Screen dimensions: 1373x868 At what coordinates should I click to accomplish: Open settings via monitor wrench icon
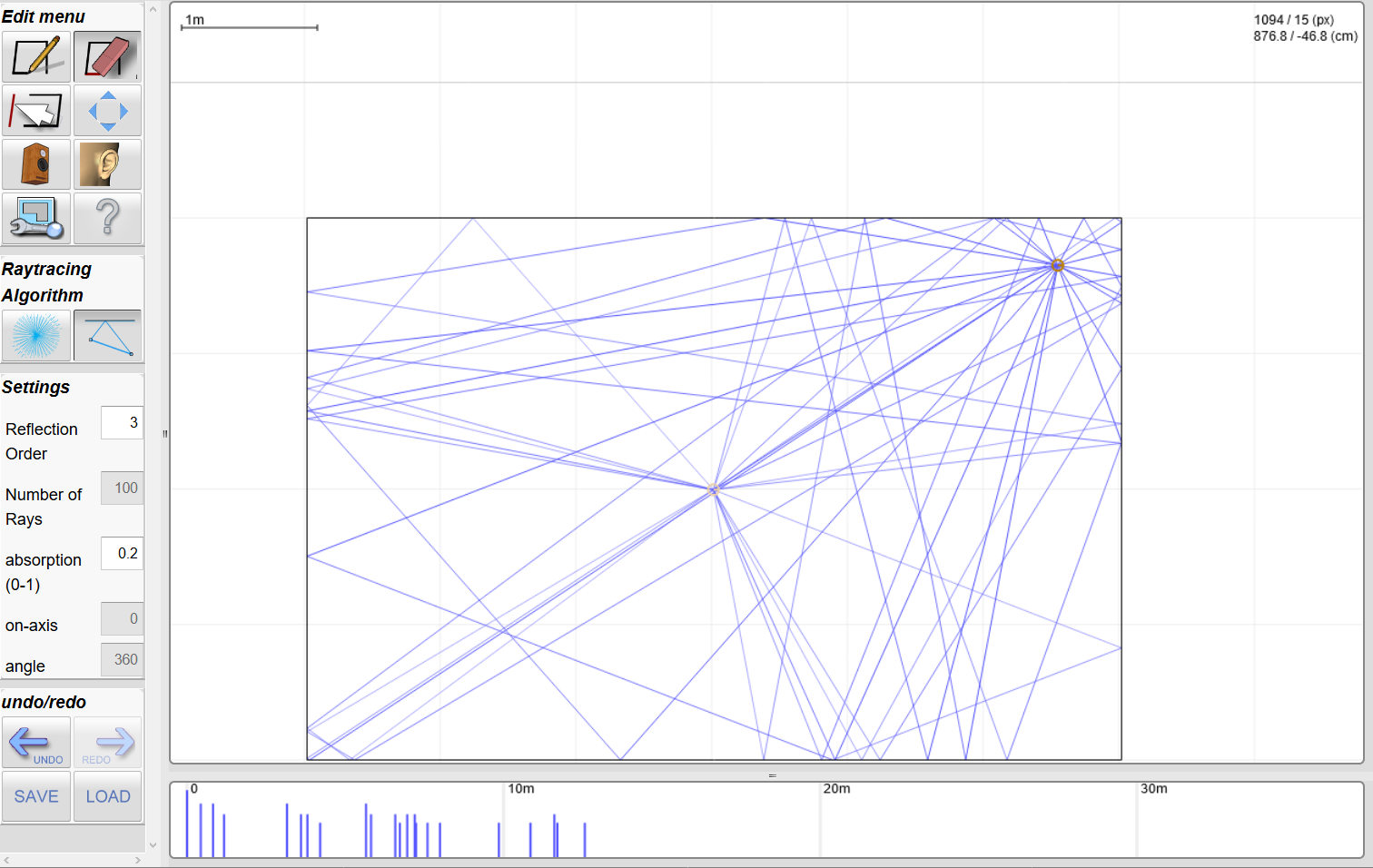(x=36, y=218)
